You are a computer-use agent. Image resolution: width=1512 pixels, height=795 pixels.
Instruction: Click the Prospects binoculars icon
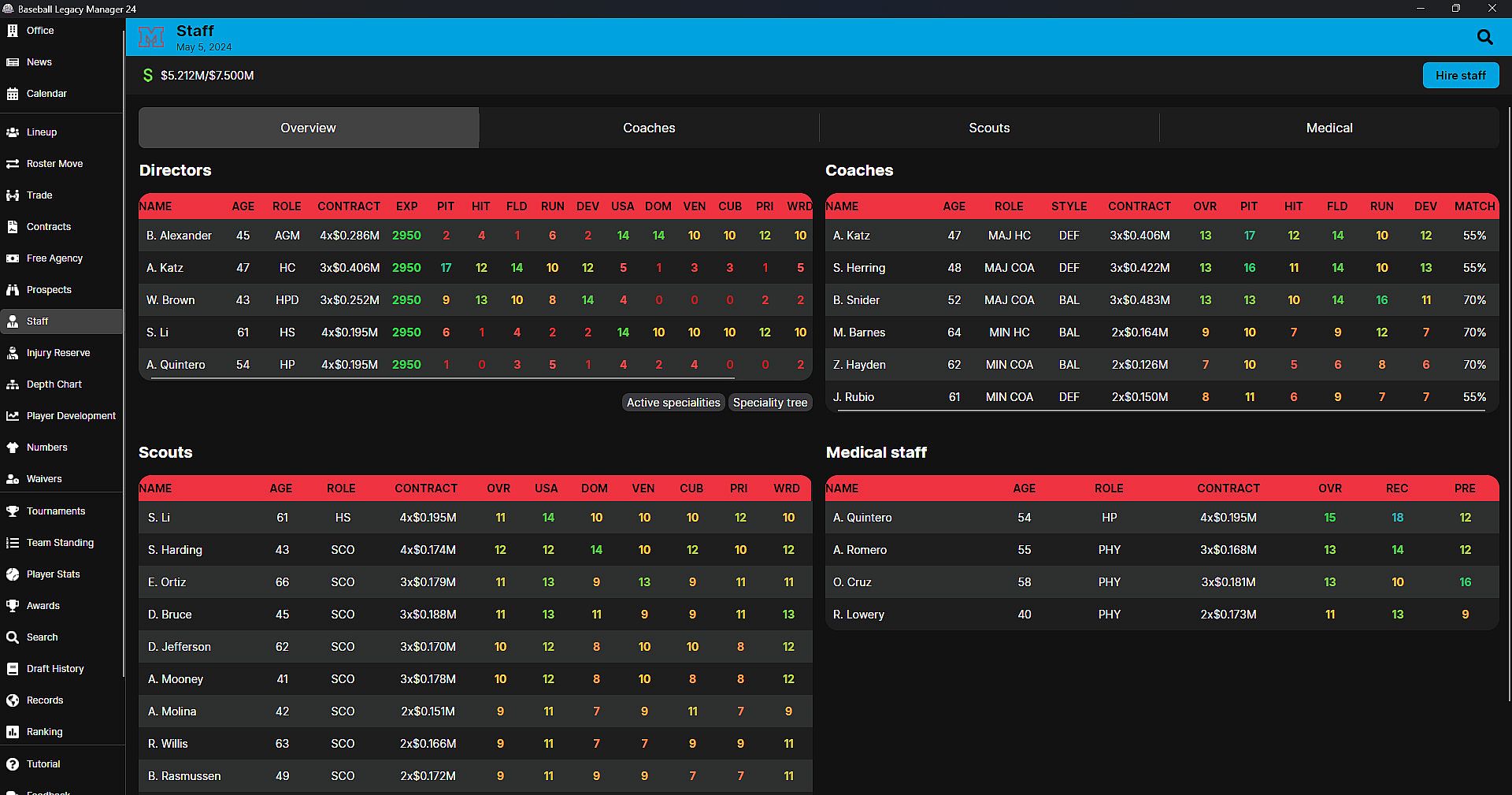(13, 290)
